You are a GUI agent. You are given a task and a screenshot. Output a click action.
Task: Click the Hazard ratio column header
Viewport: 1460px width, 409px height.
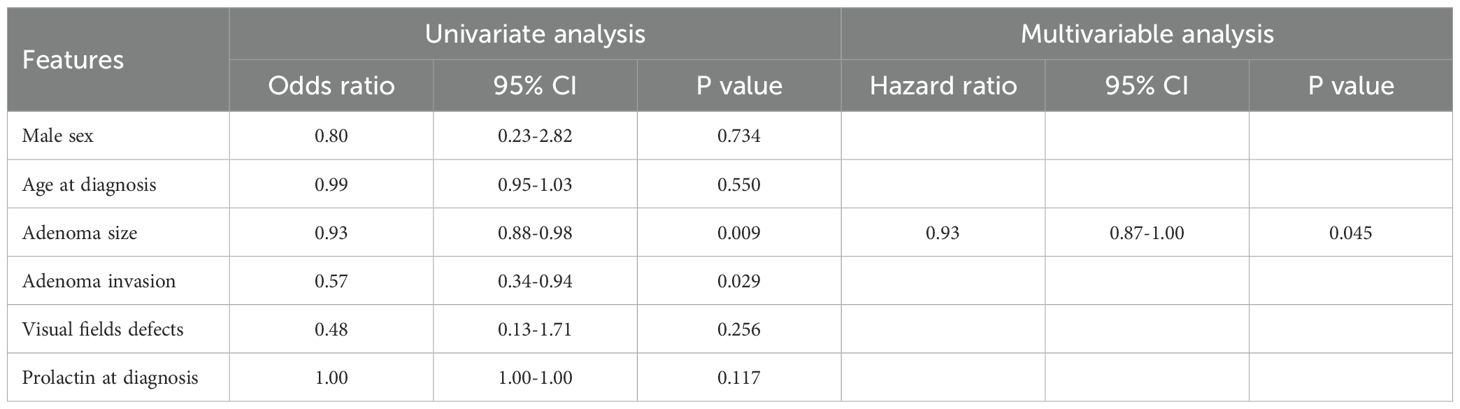point(942,86)
